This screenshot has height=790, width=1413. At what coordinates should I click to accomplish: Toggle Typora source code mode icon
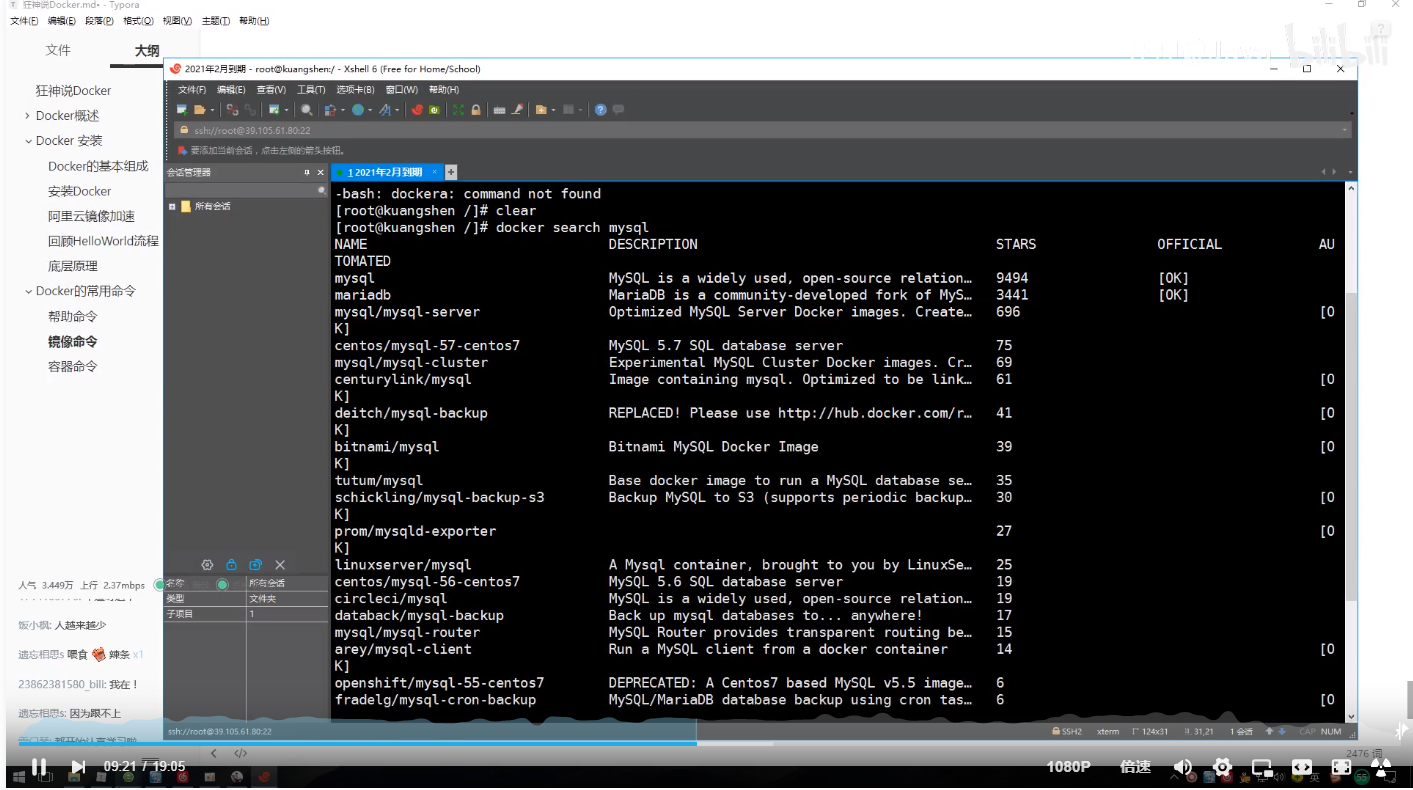click(241, 753)
